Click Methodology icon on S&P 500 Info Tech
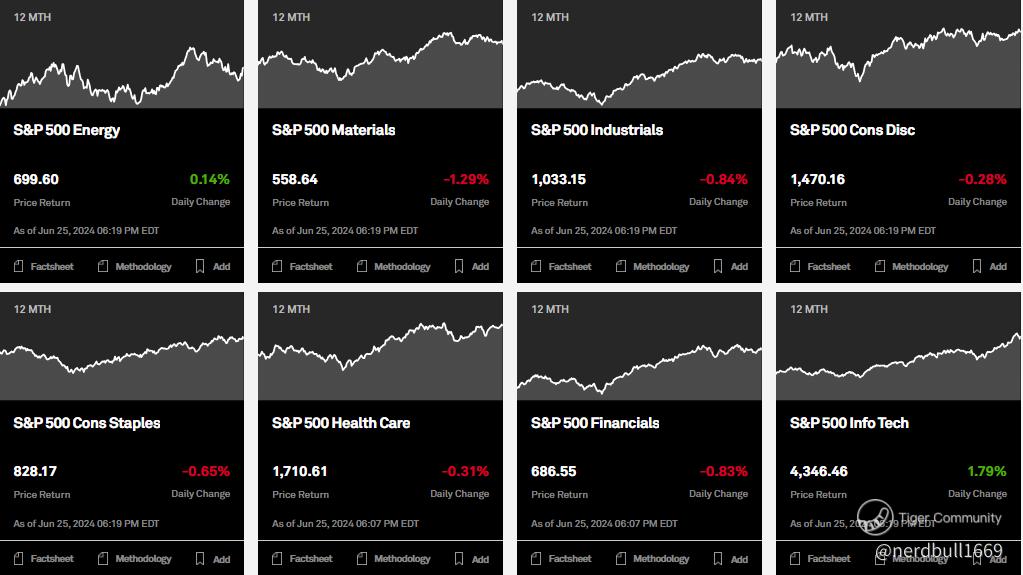Image resolution: width=1023 pixels, height=575 pixels. [x=880, y=559]
